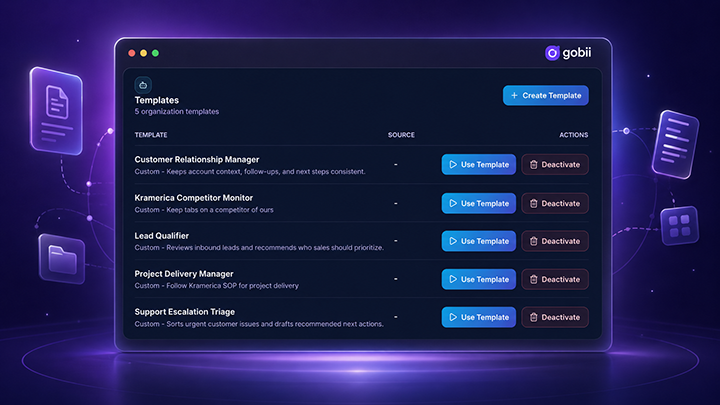The height and width of the screenshot is (405, 720).
Task: Select the Support Escalation Triage title
Action: pyautogui.click(x=185, y=312)
